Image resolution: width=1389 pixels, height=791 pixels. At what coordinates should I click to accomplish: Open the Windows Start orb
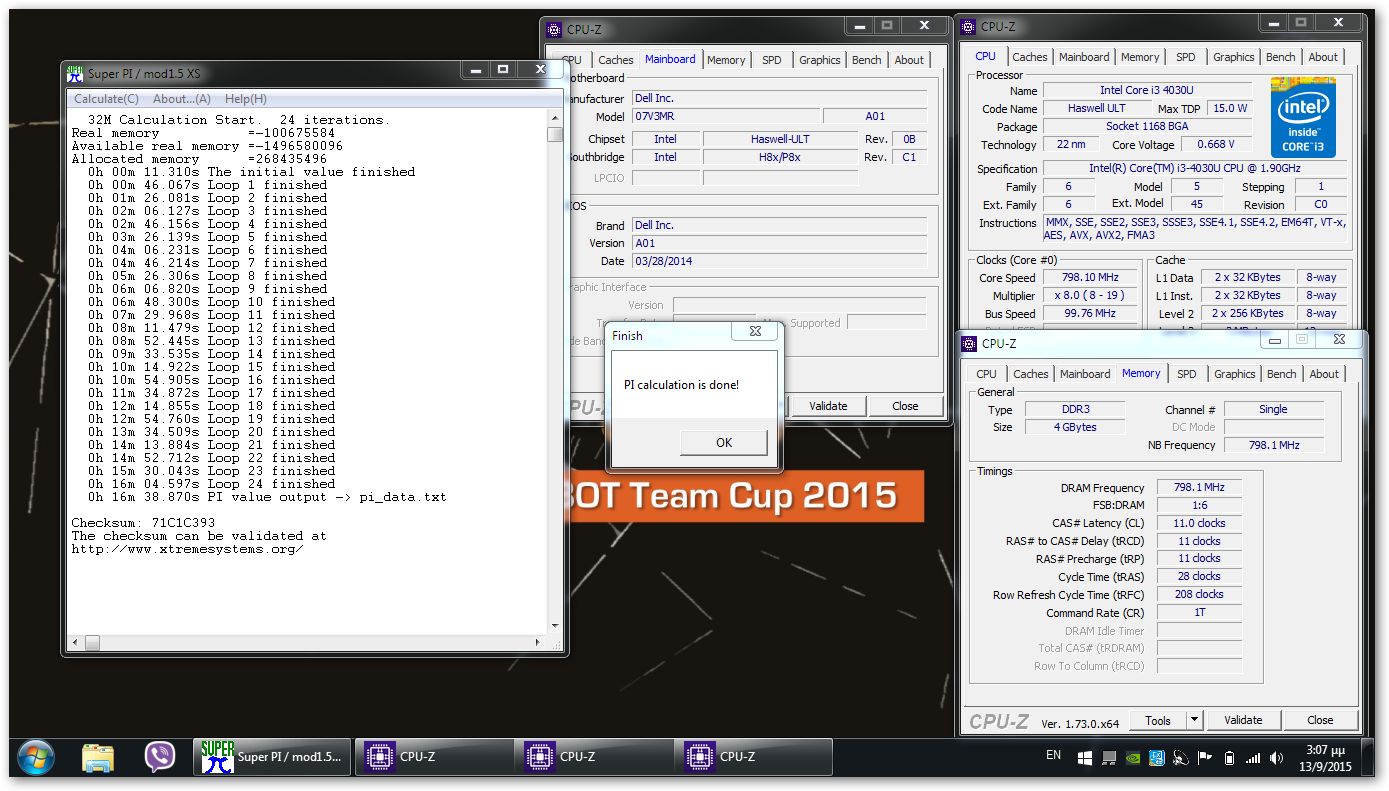[x=36, y=757]
